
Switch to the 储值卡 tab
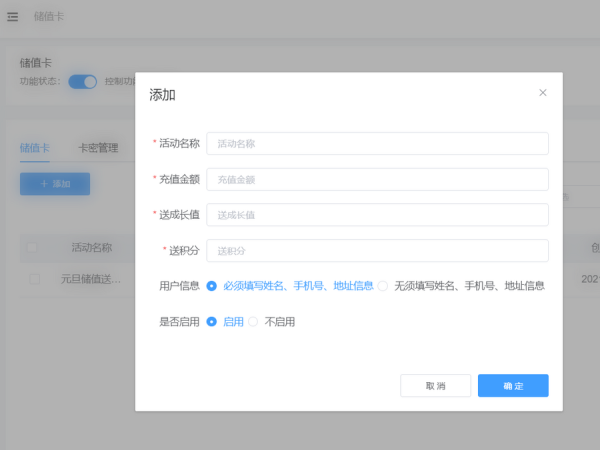(35, 148)
